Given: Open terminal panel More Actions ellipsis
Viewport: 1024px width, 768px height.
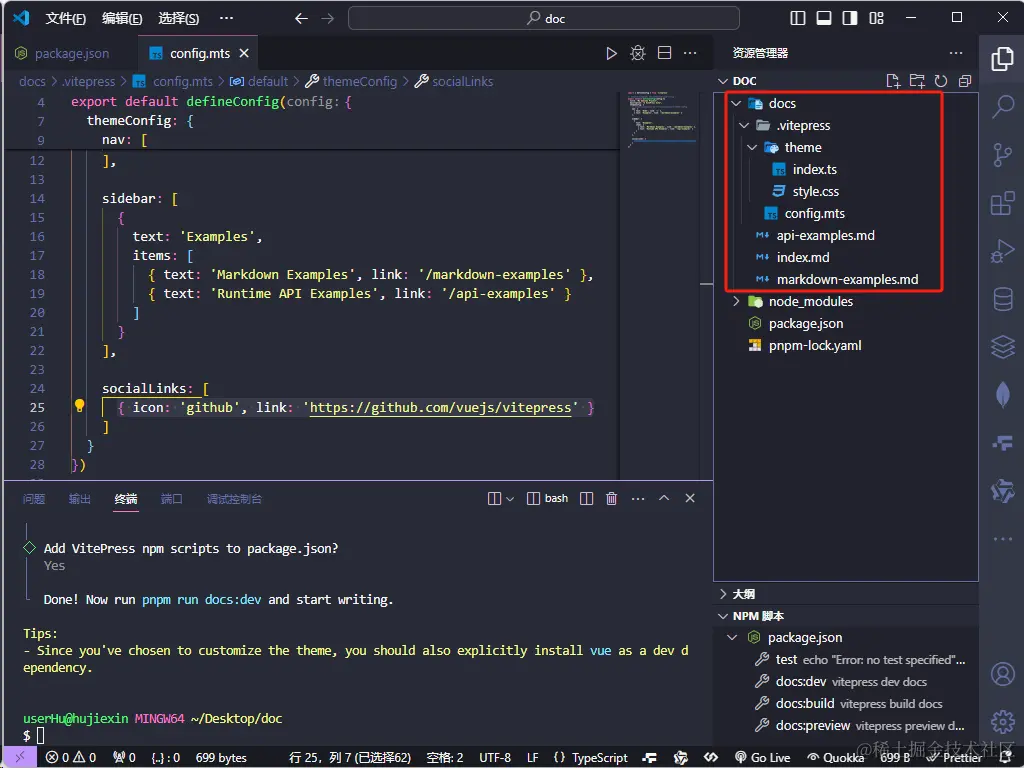Looking at the screenshot, I should point(638,498).
